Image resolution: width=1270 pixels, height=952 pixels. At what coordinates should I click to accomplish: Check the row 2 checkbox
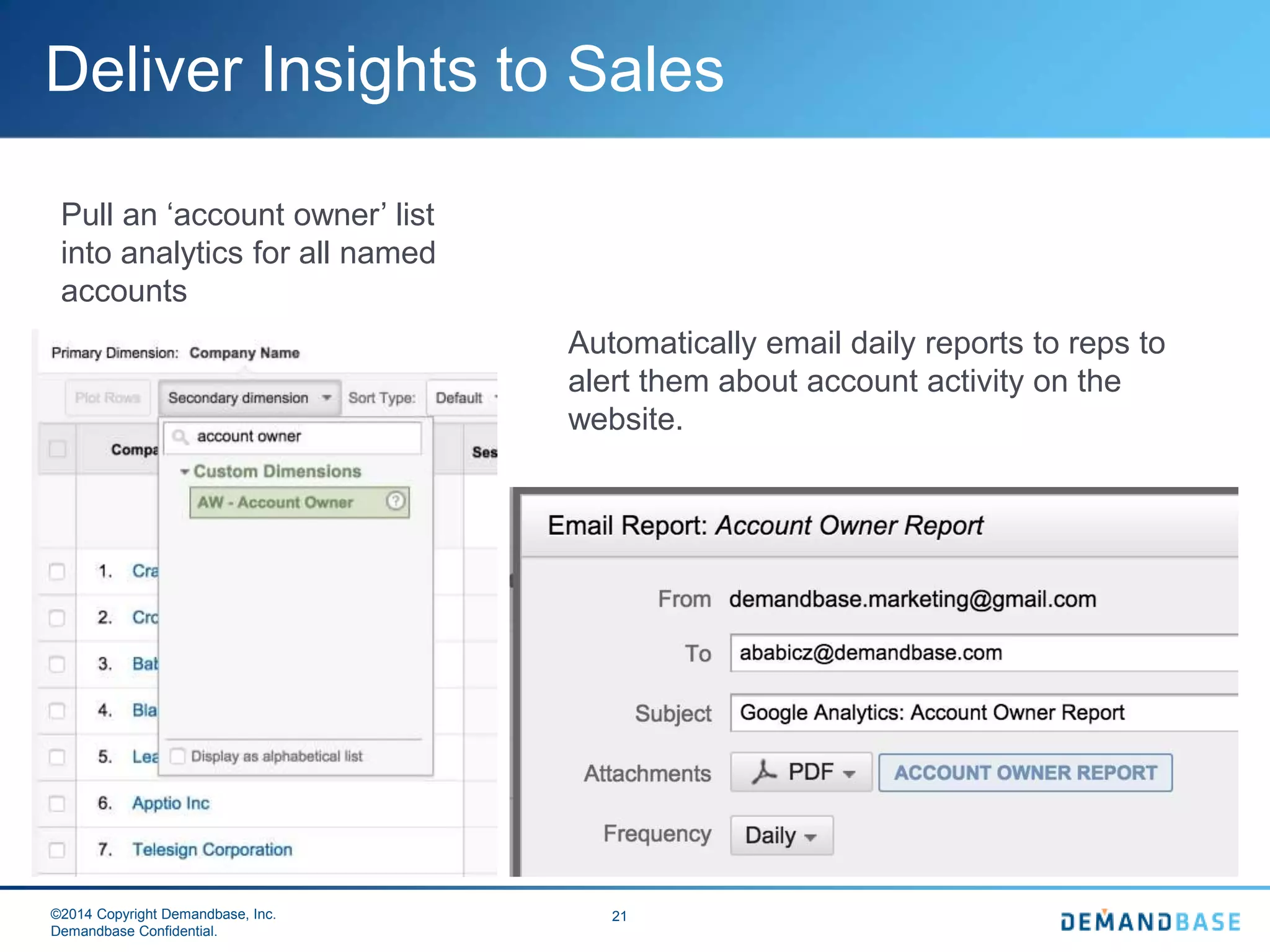click(57, 617)
